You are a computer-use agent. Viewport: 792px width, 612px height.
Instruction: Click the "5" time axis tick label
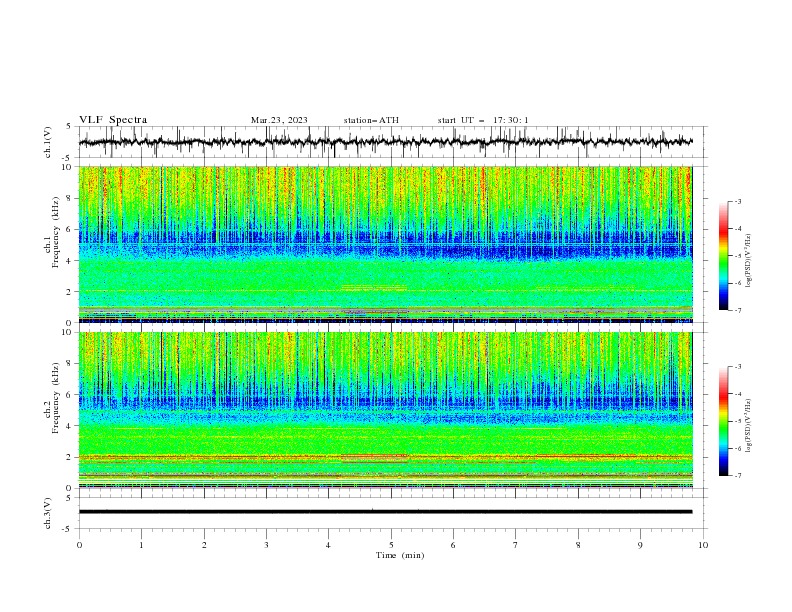click(x=391, y=545)
